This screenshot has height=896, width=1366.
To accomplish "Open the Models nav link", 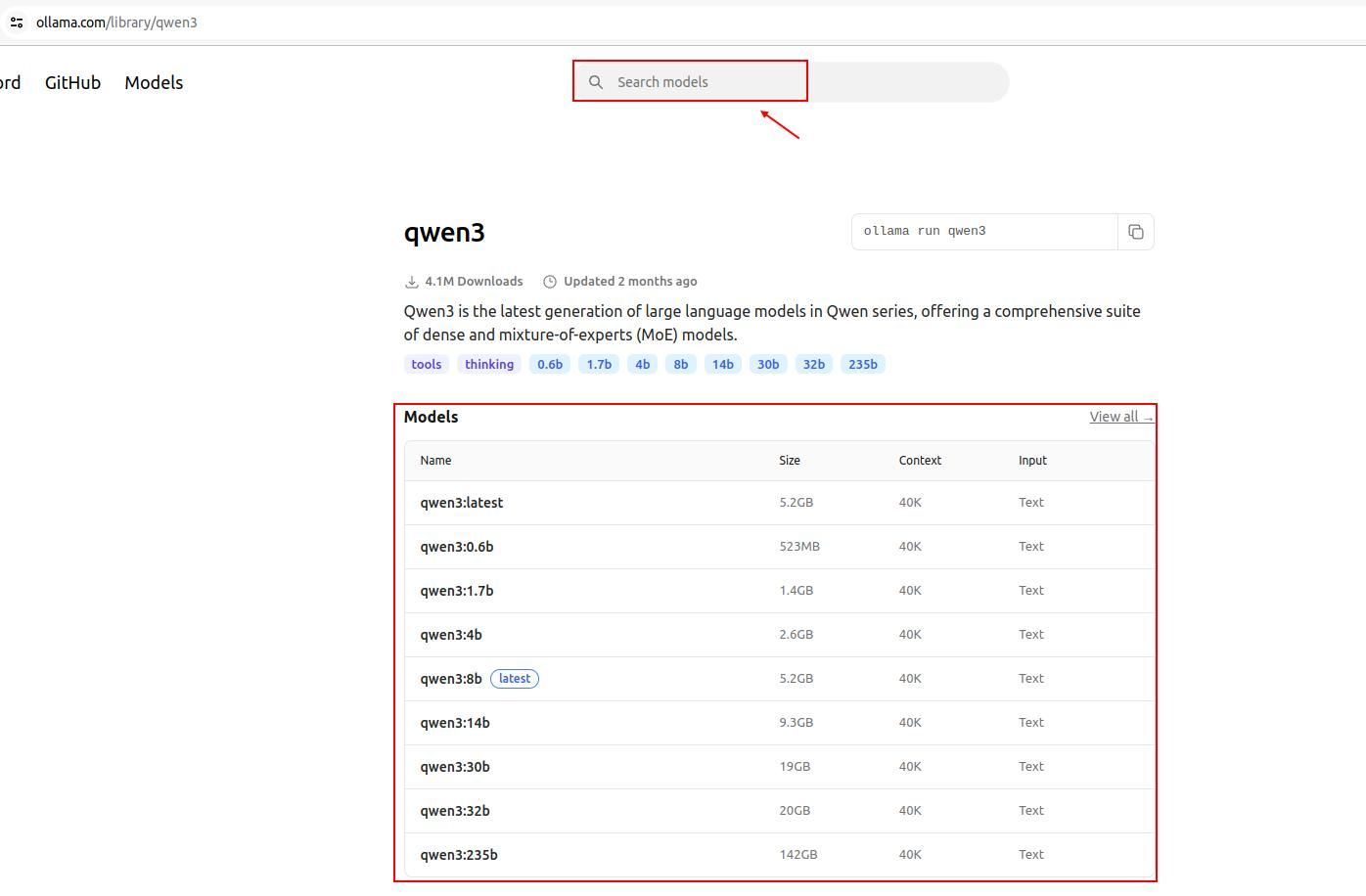I will (x=154, y=83).
